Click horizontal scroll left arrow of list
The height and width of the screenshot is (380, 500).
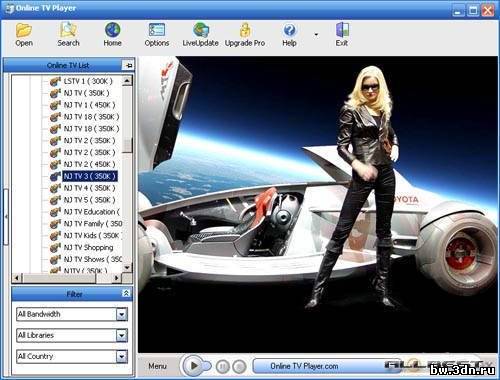pyautogui.click(x=17, y=278)
